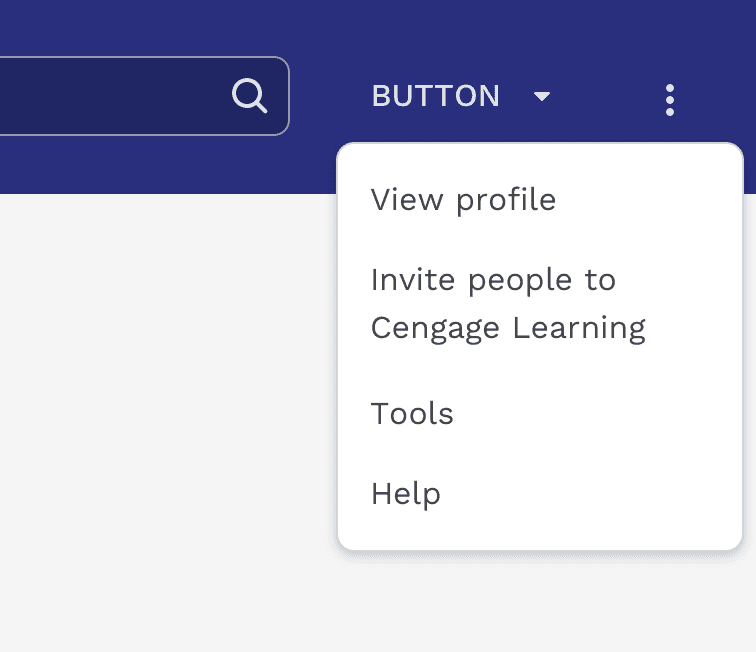Click the BUTTON text label in header
756x652 pixels.
point(435,96)
